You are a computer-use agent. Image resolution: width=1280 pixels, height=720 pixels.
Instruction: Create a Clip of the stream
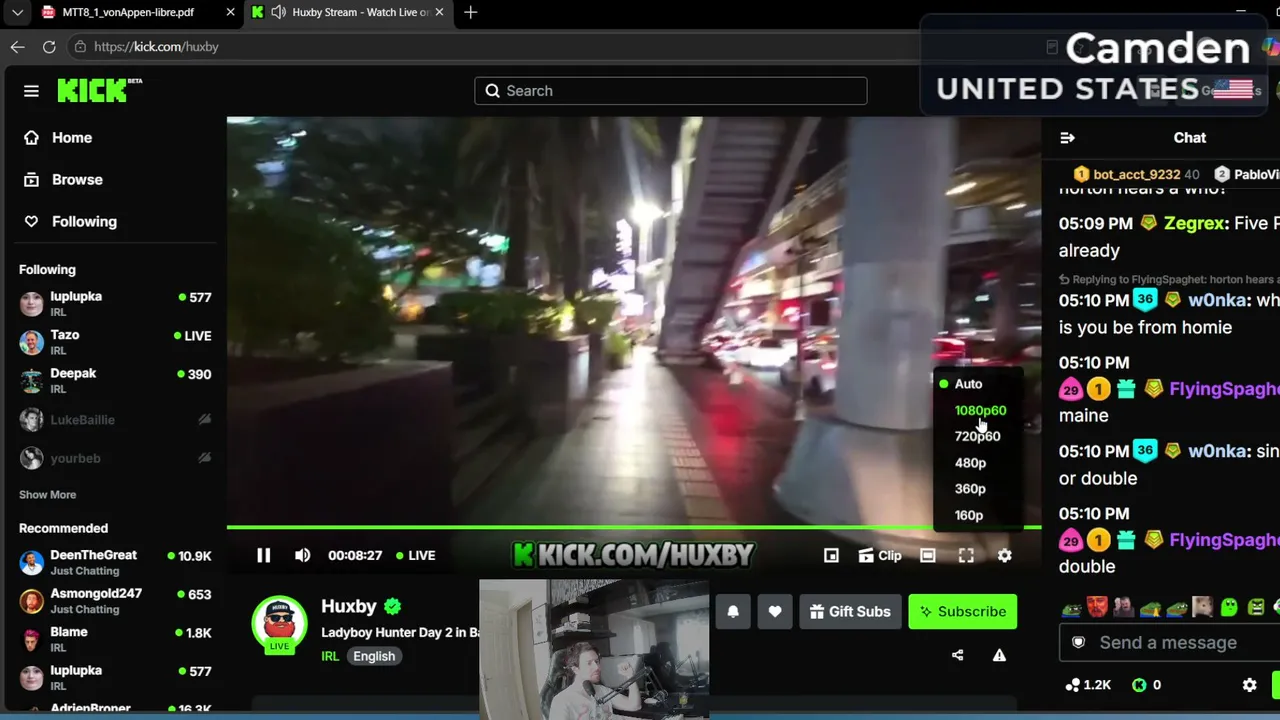(880, 555)
